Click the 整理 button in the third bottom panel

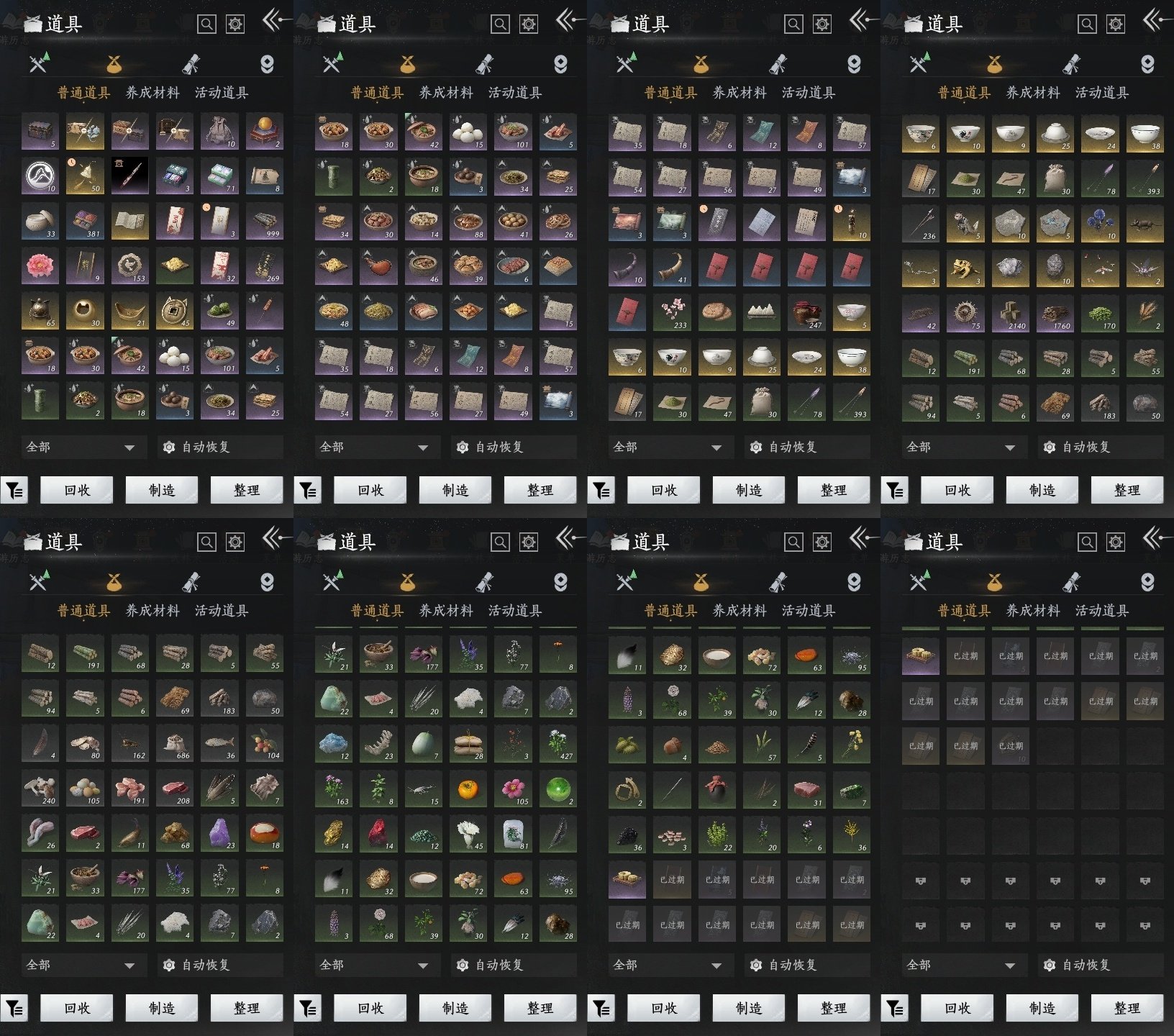(x=833, y=1009)
